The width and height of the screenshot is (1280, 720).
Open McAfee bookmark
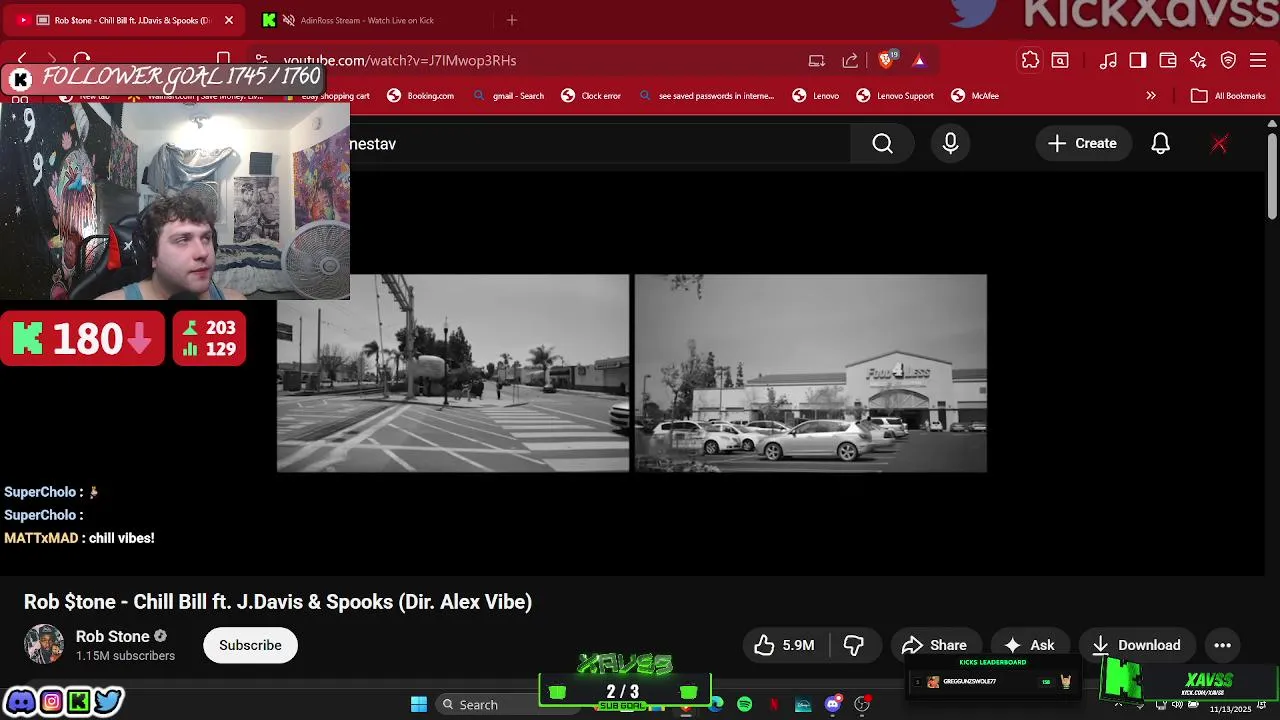coord(975,96)
